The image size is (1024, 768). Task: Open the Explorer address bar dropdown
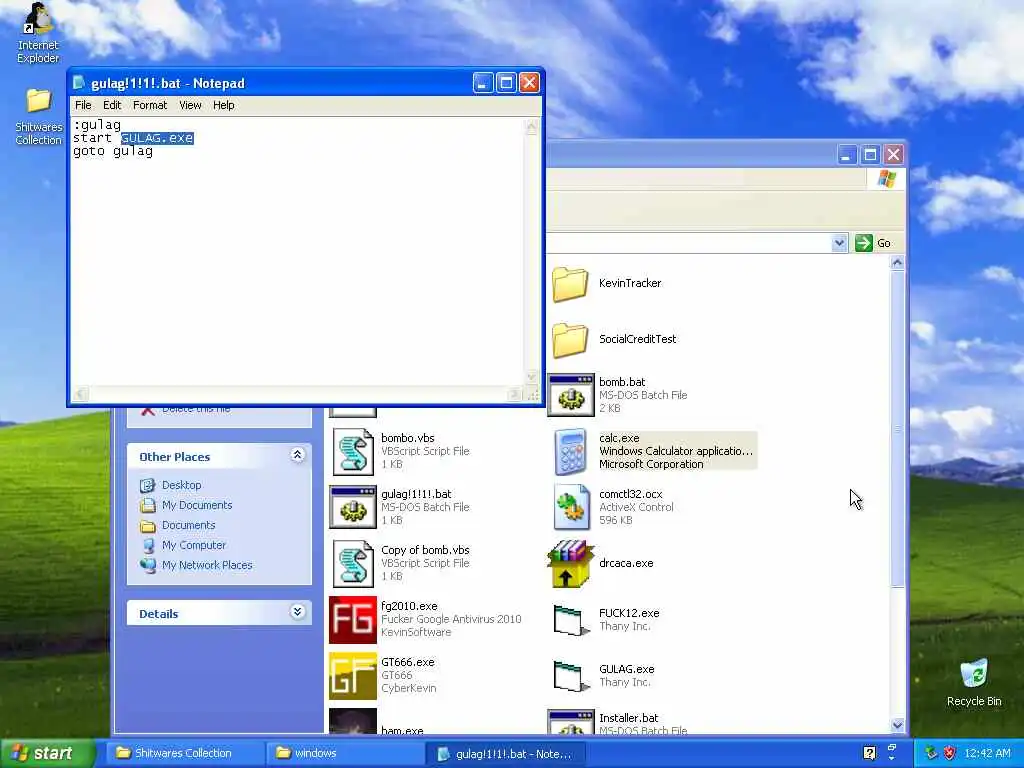pos(839,243)
